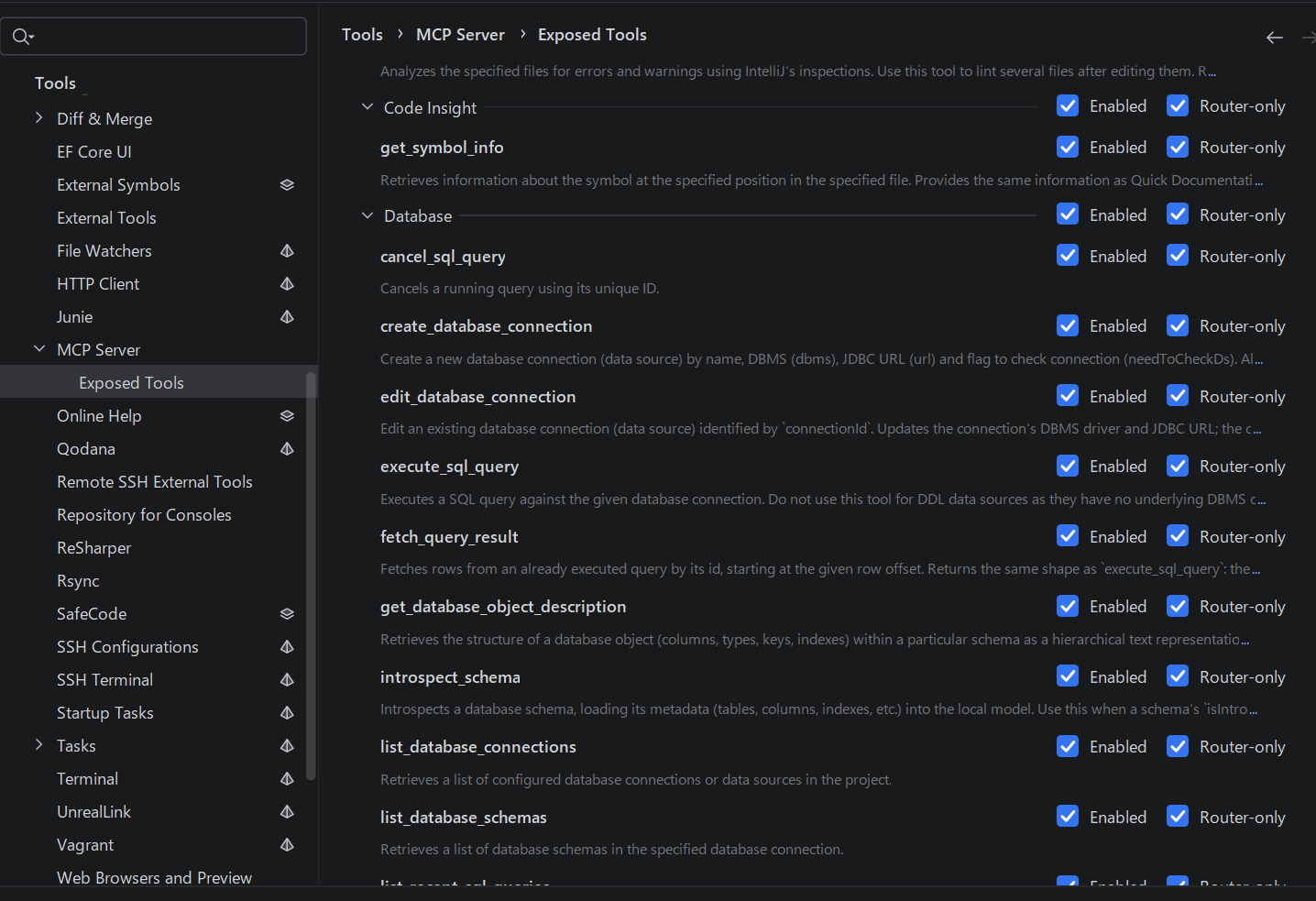Click the project icon beside Tasks
The width and height of the screenshot is (1316, 901).
pyautogui.click(x=287, y=746)
